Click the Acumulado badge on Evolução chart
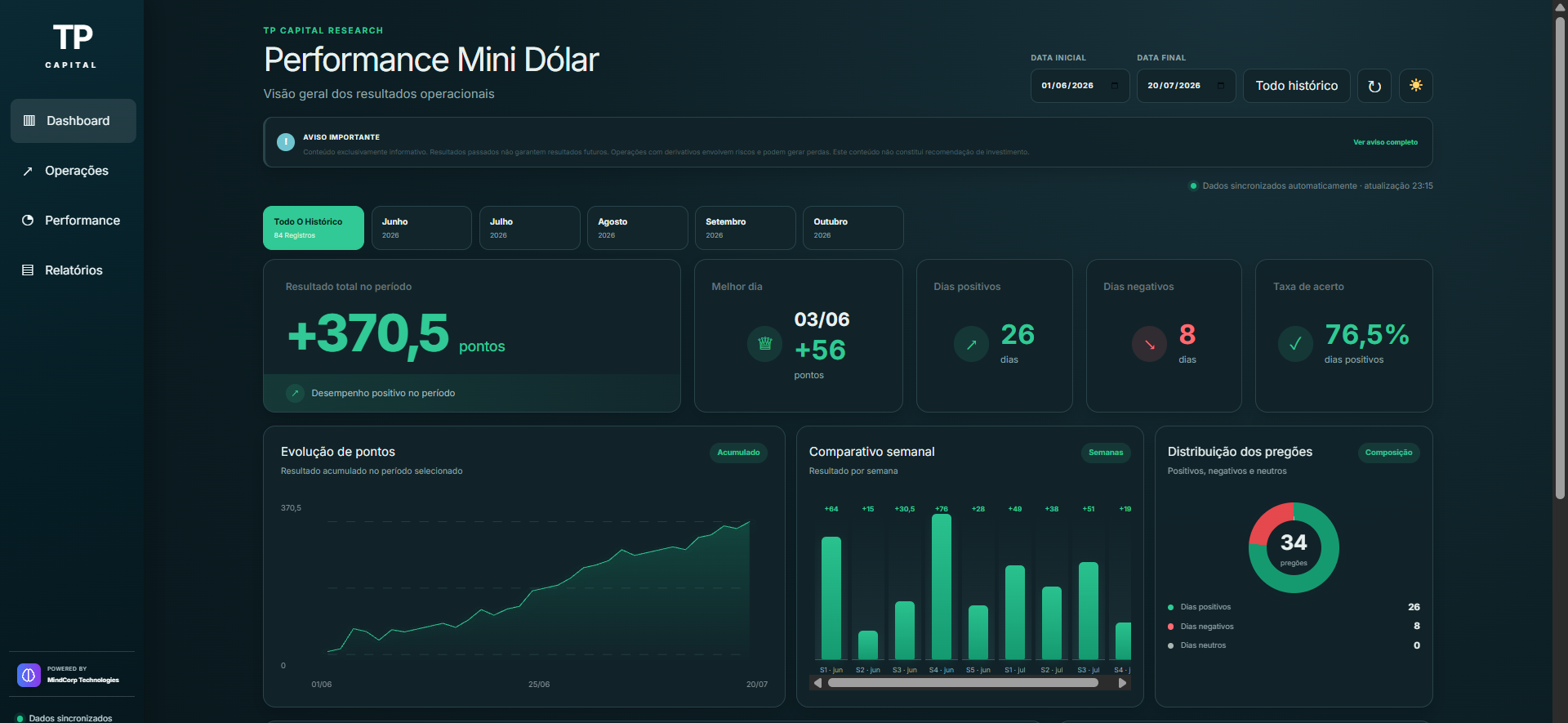This screenshot has width=1568, height=723. (x=738, y=453)
